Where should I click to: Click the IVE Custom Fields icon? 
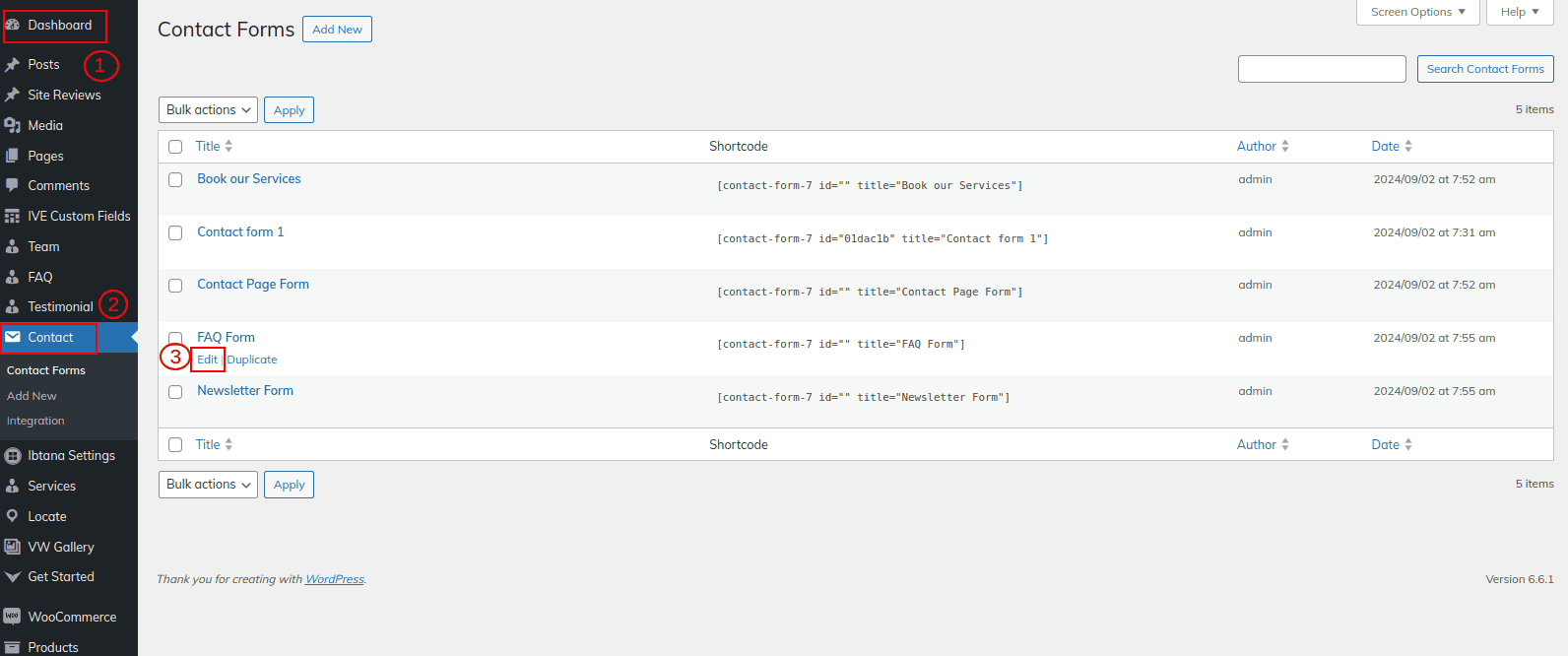click(13, 216)
